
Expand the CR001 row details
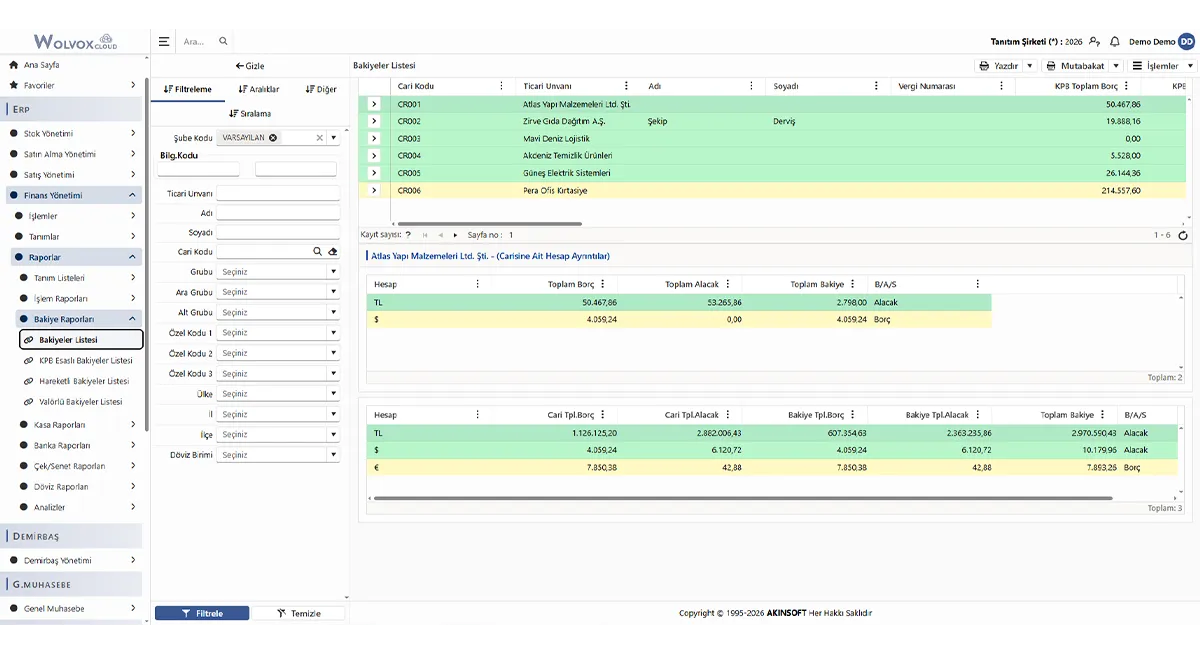pos(375,104)
